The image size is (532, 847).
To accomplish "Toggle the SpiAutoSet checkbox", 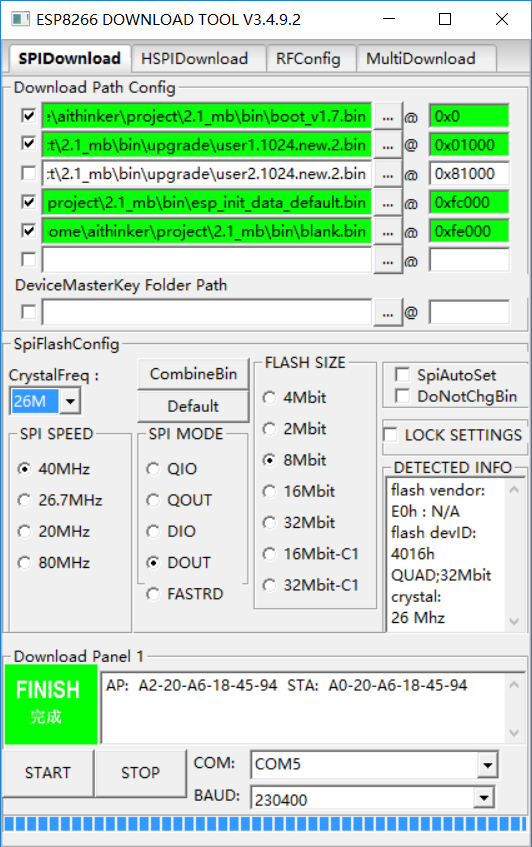I will [x=402, y=374].
